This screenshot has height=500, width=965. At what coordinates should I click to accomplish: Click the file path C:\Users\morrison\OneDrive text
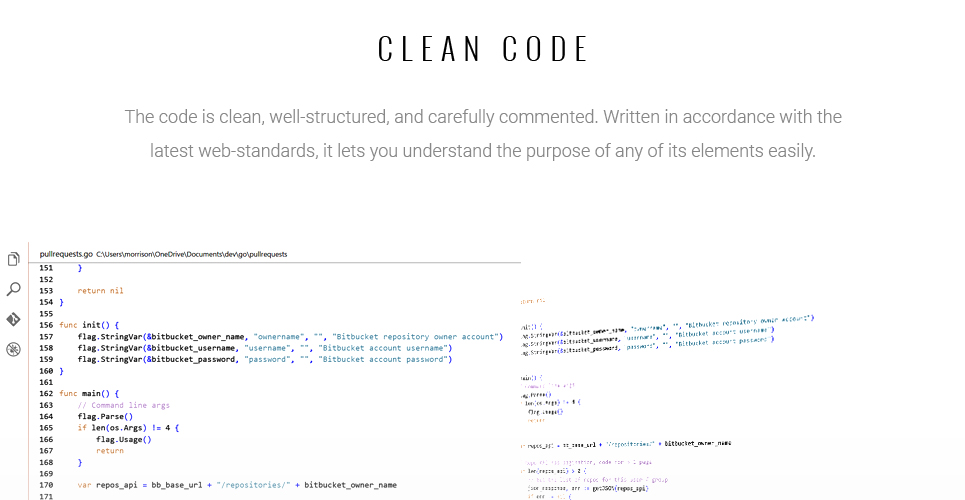(x=191, y=254)
